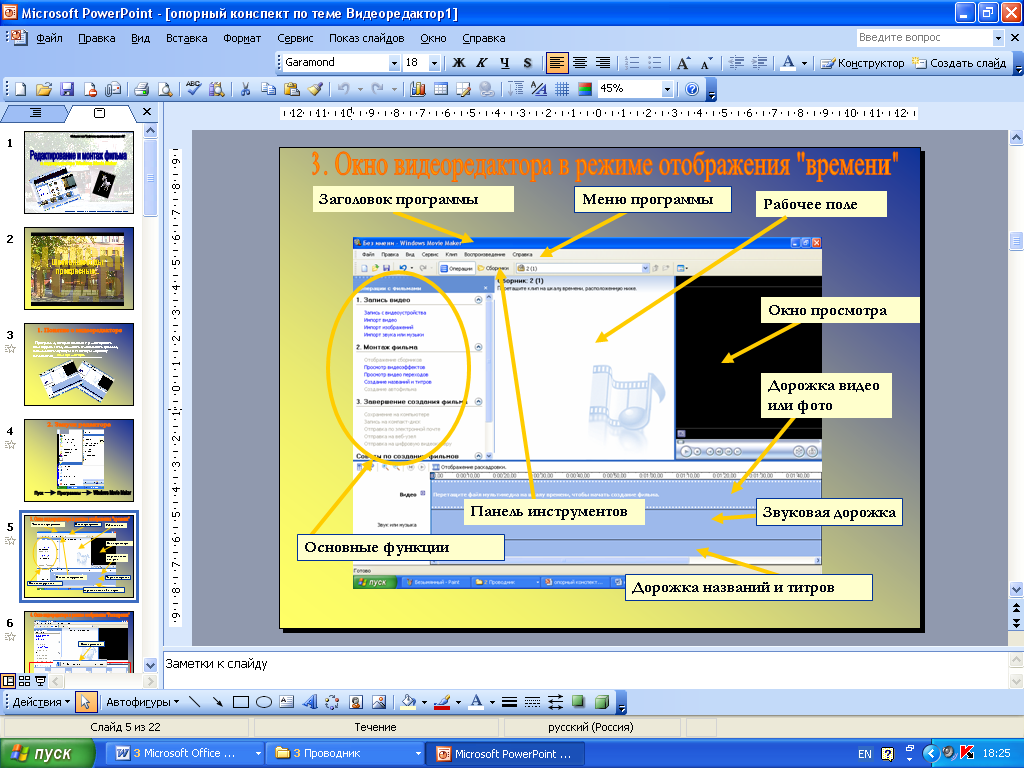Image resolution: width=1024 pixels, height=768 pixels.
Task: Apply the red line color
Action: click(x=442, y=702)
